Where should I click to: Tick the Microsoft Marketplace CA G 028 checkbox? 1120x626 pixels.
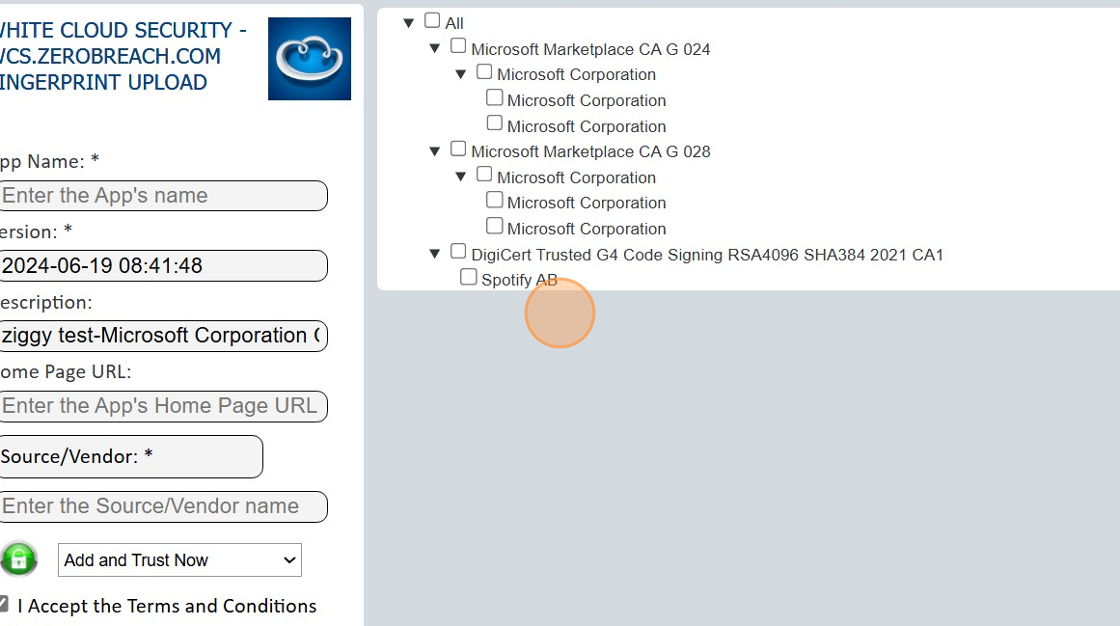click(x=458, y=149)
